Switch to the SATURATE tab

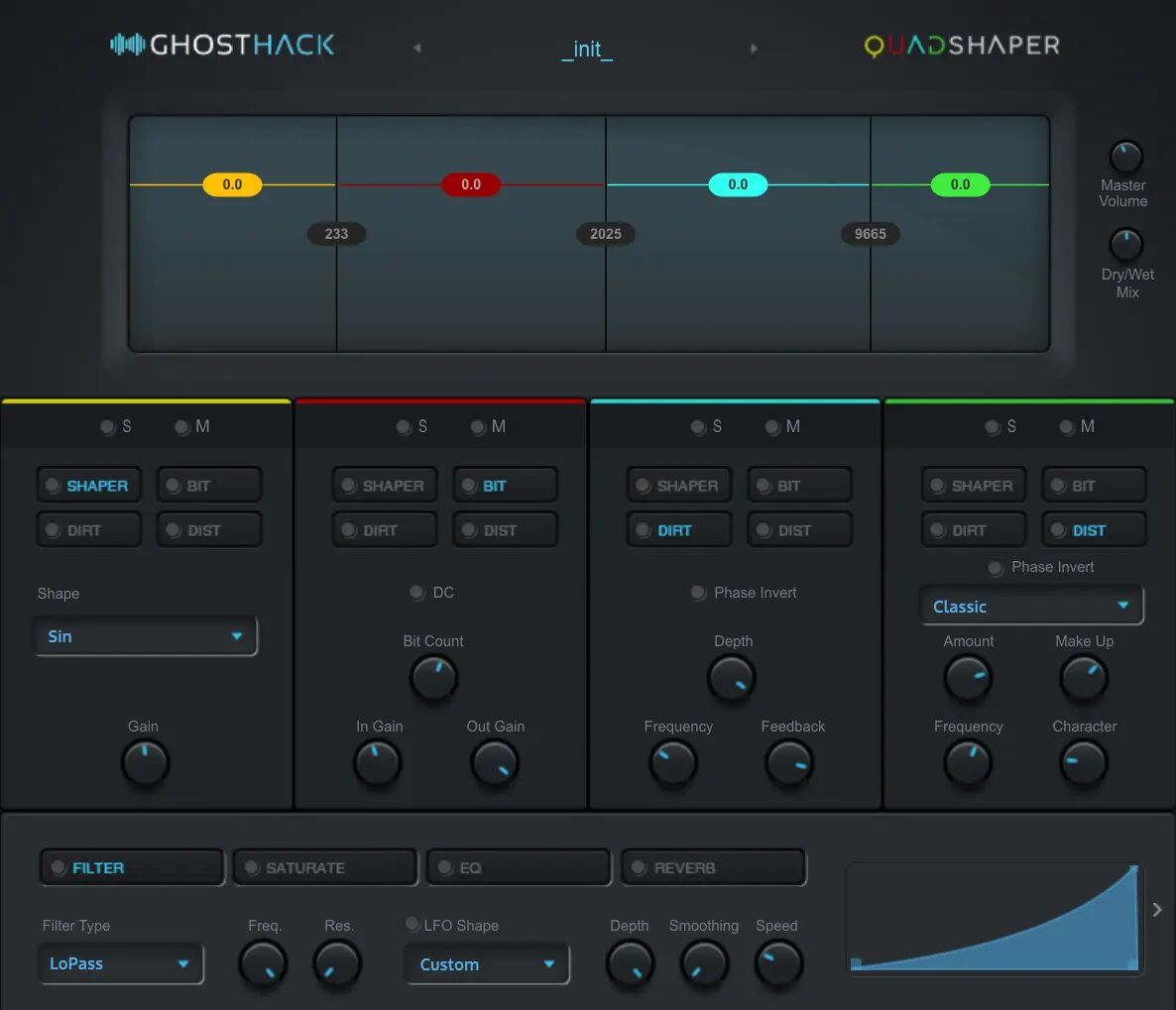324,866
